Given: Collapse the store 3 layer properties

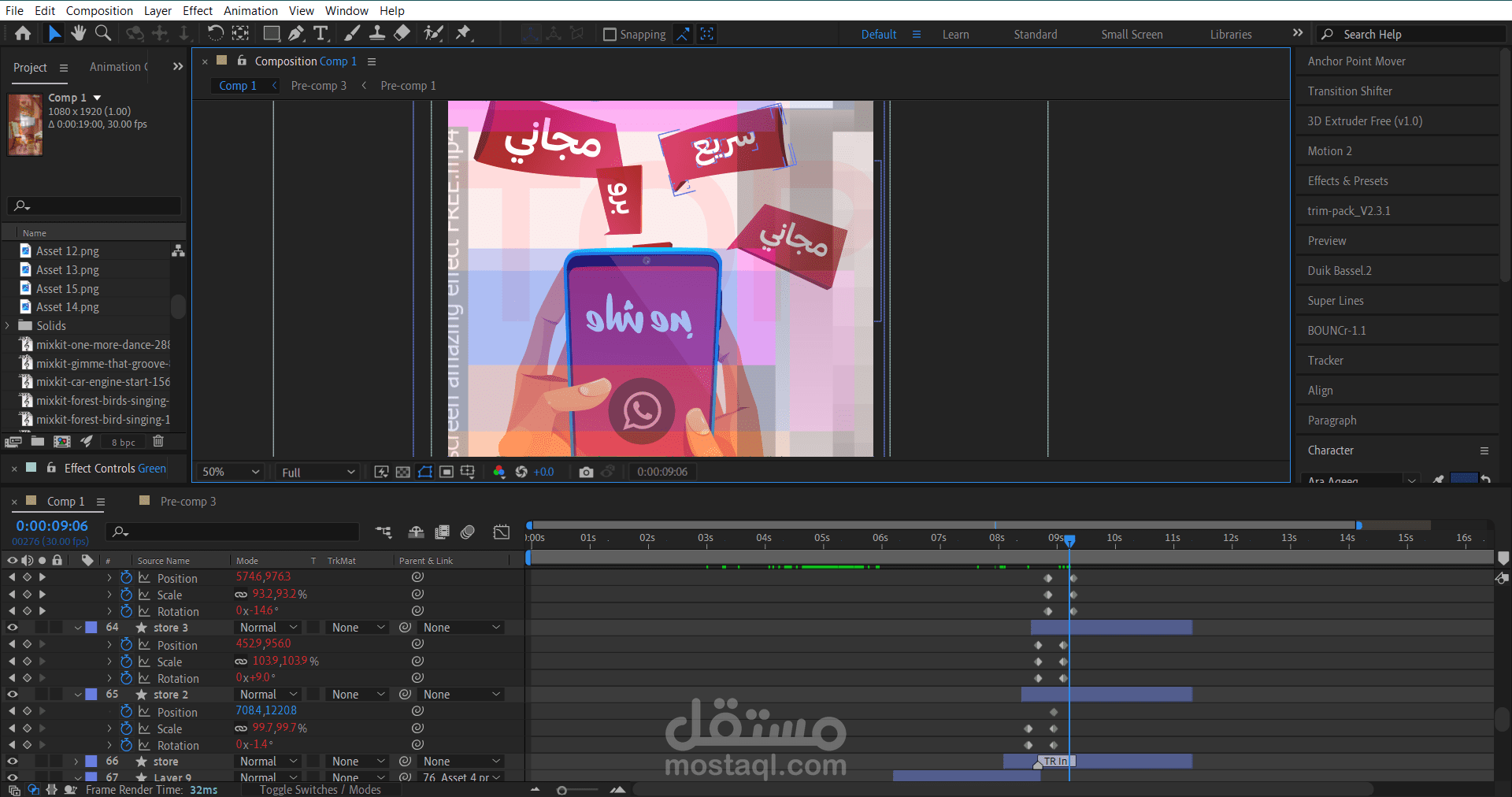Looking at the screenshot, I should tap(78, 628).
